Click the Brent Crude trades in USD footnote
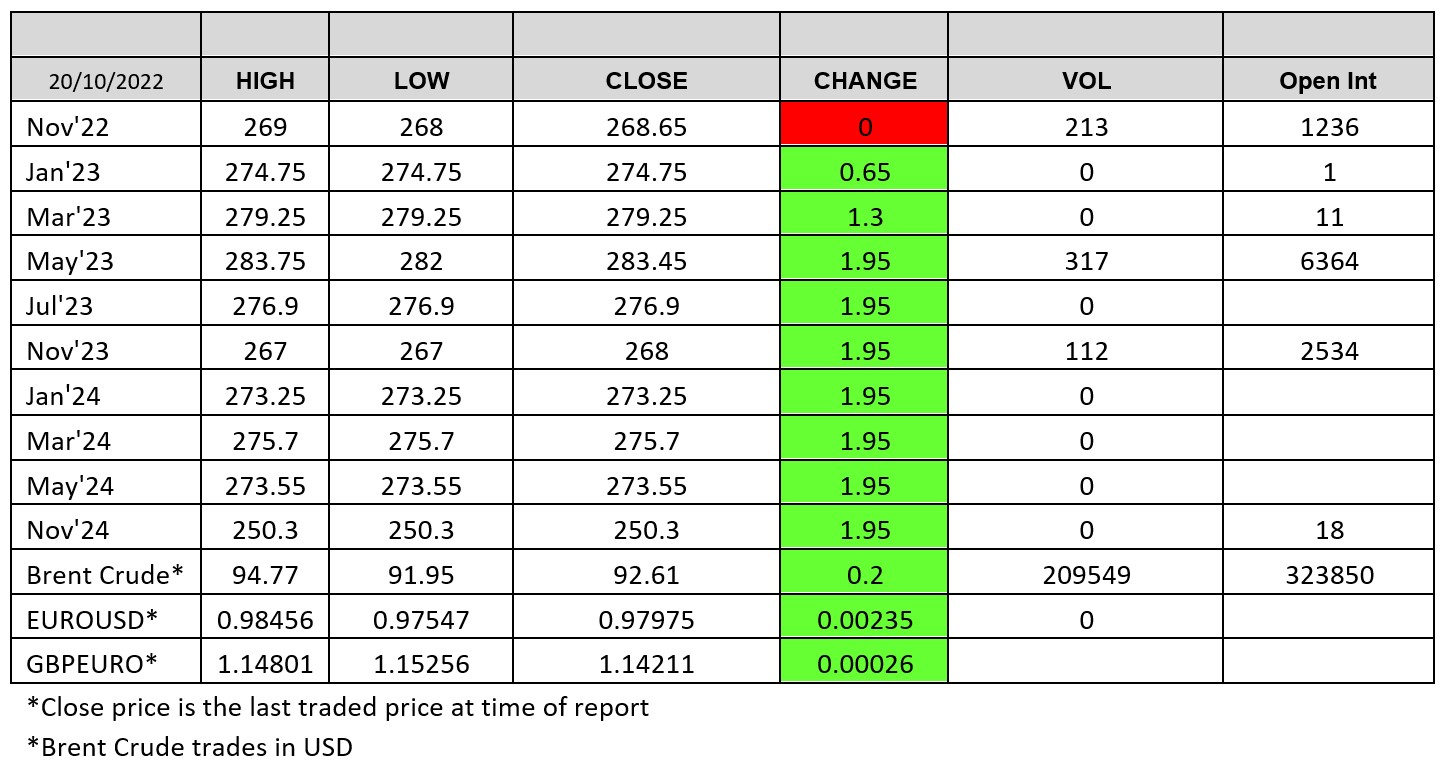This screenshot has height=768, width=1448. coord(190,746)
